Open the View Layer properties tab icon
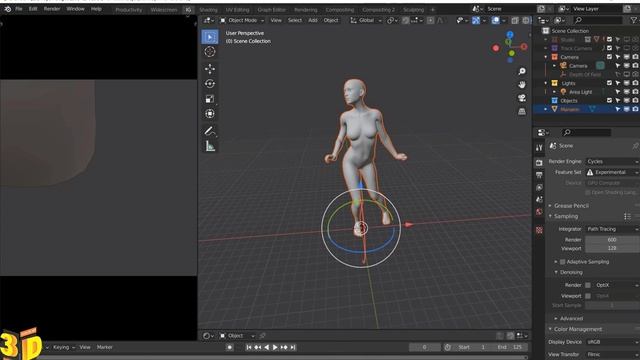 [539, 187]
